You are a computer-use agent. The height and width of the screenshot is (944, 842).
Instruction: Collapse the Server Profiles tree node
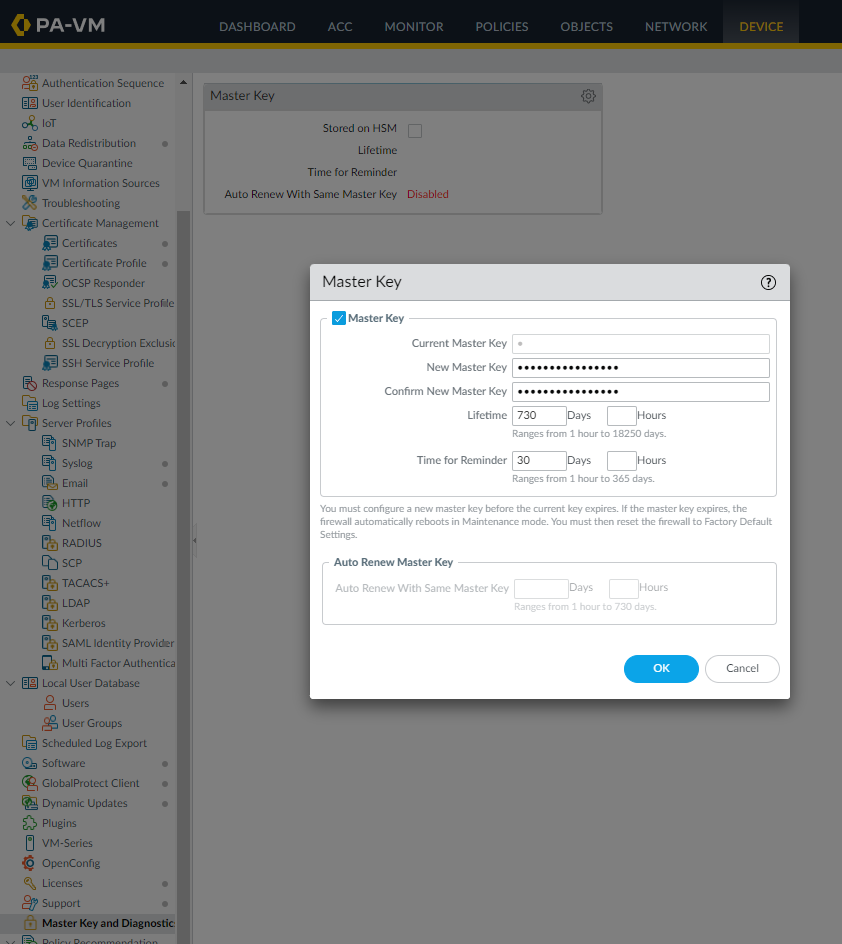coord(10,423)
